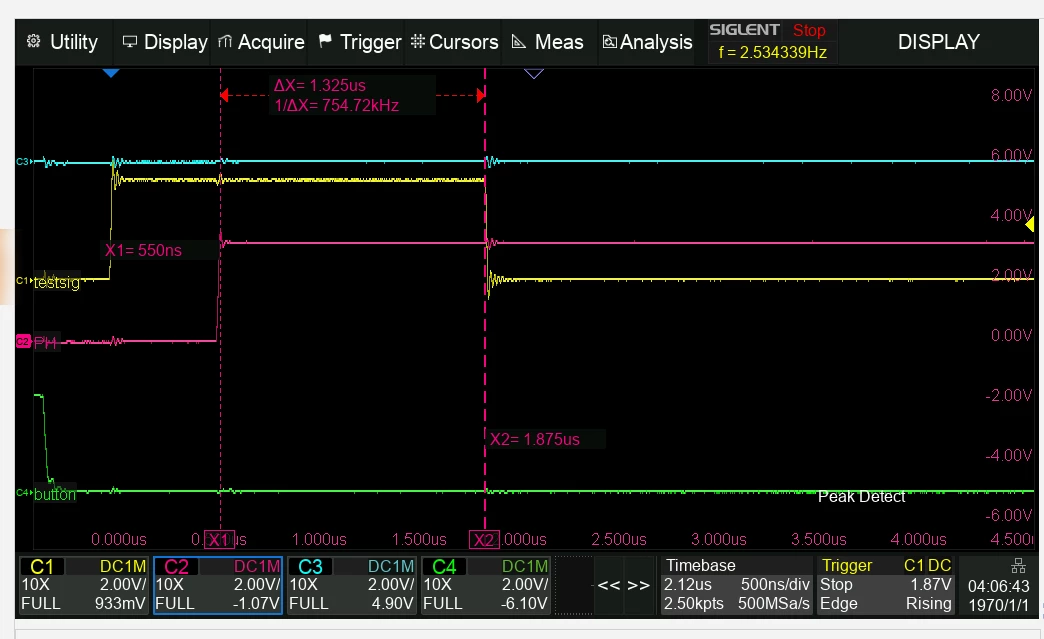This screenshot has width=1044, height=639.
Task: Click the << previous page arrow
Action: click(x=609, y=586)
